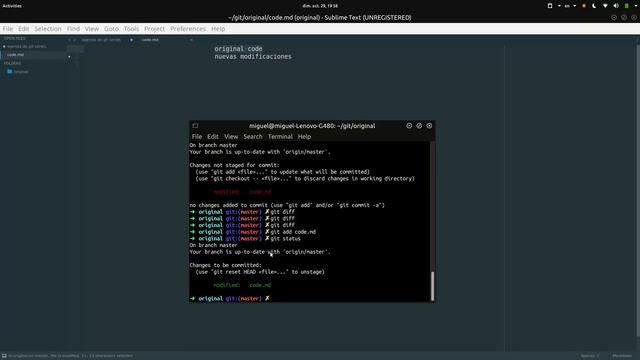Viewport: 640px width, 360px height.
Task: Close the code.md tab
Action: tap(191, 40)
